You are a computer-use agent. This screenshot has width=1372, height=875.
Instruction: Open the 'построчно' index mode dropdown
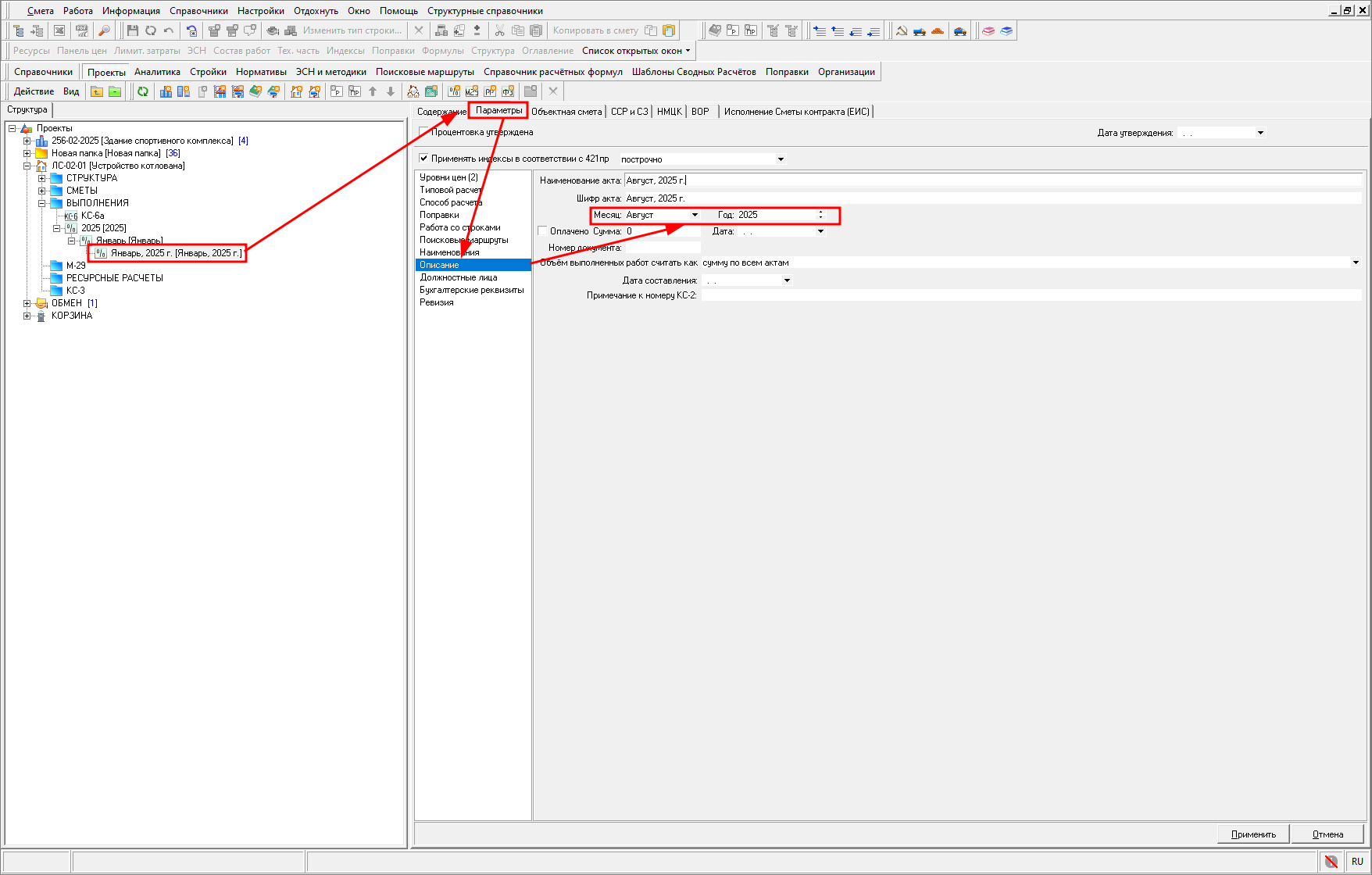pyautogui.click(x=780, y=159)
